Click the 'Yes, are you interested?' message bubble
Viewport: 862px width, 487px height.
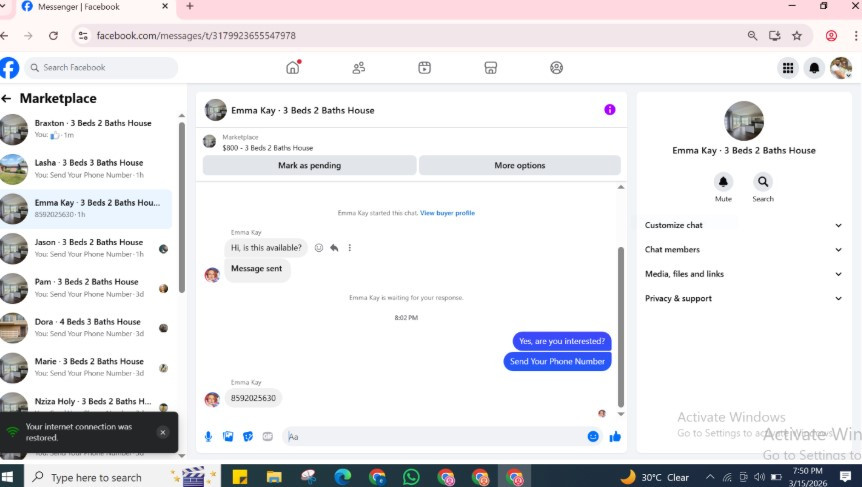coord(562,341)
